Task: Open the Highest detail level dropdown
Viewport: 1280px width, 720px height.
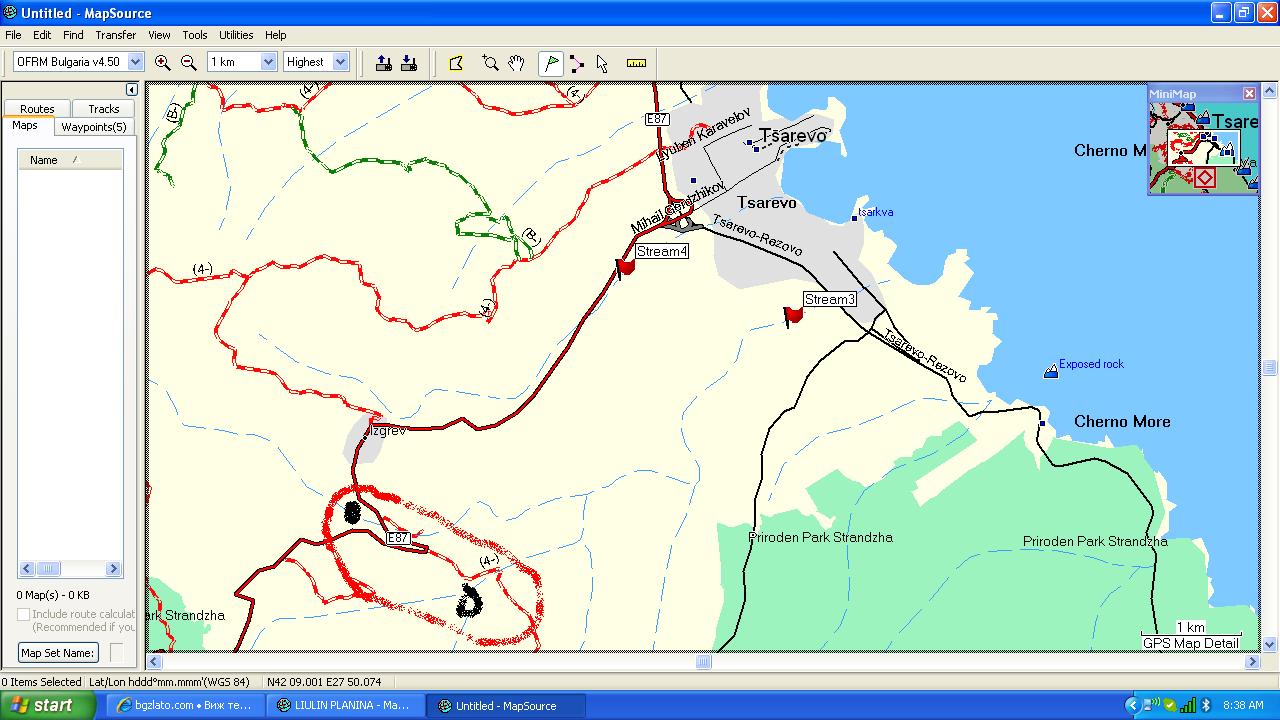Action: pyautogui.click(x=340, y=62)
